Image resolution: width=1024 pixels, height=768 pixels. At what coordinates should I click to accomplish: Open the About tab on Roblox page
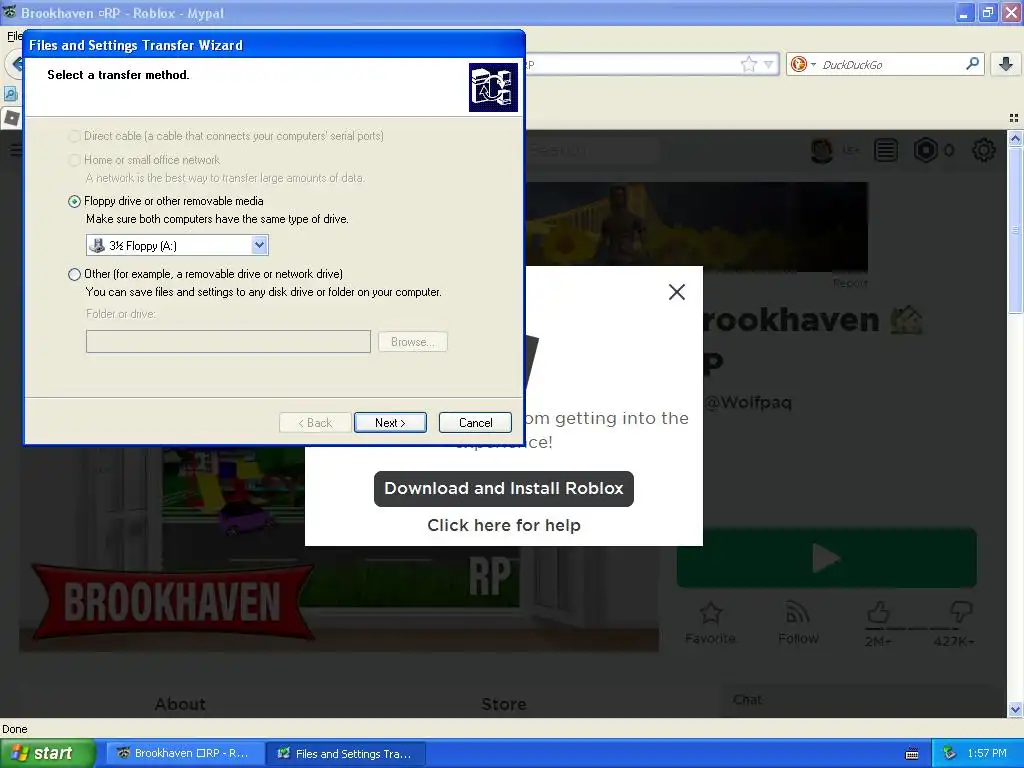coord(180,704)
